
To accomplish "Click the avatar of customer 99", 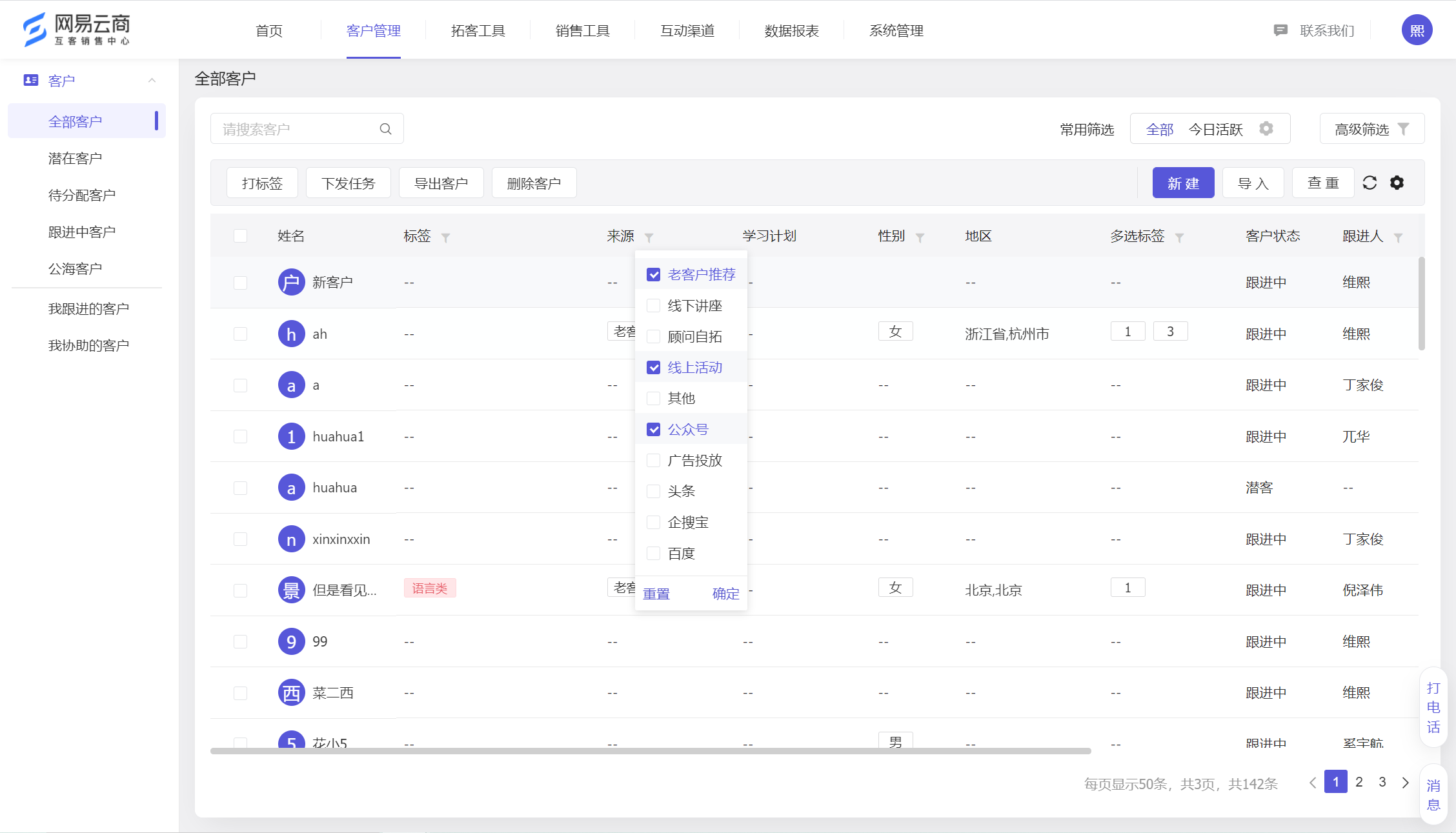I will pyautogui.click(x=291, y=641).
